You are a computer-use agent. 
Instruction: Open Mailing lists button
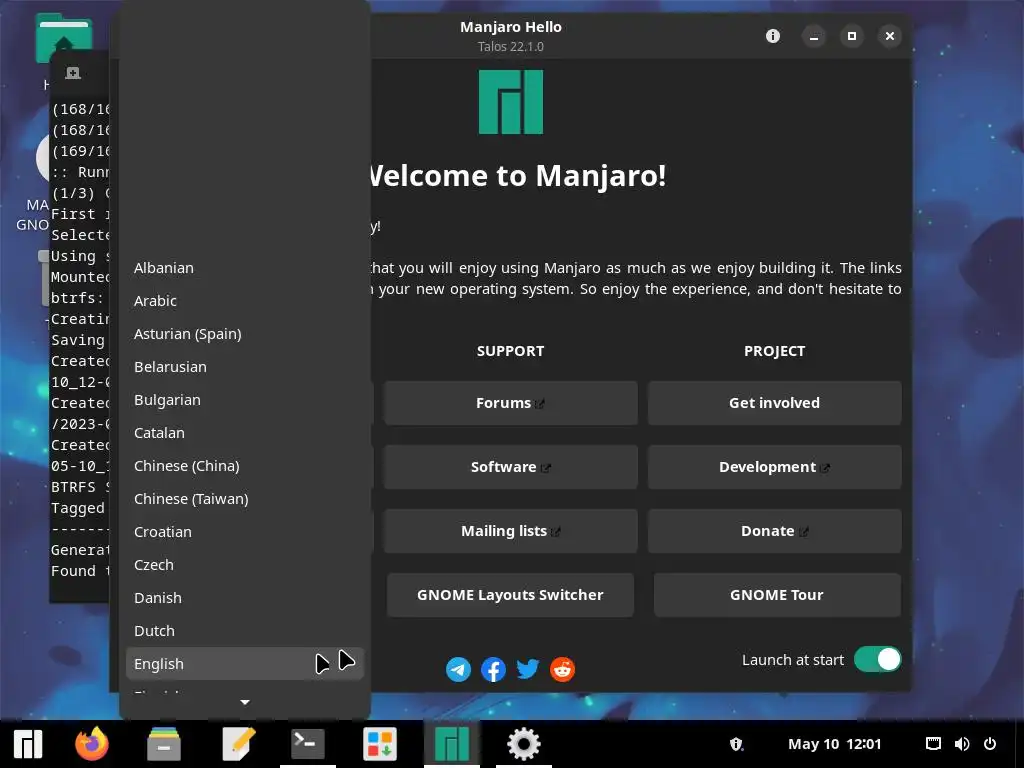511,531
